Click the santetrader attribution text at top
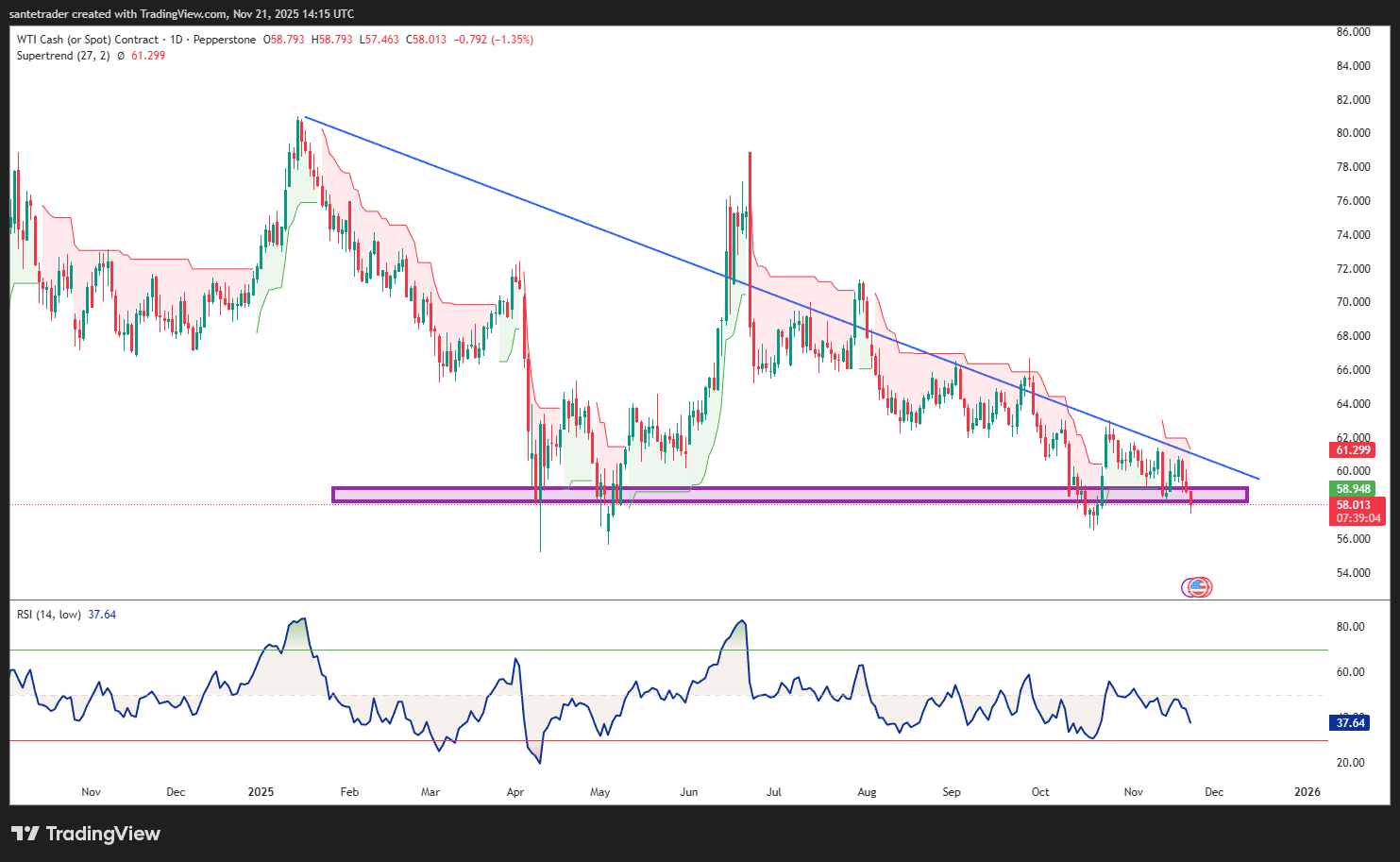This screenshot has width=1400, height=862. click(x=181, y=13)
